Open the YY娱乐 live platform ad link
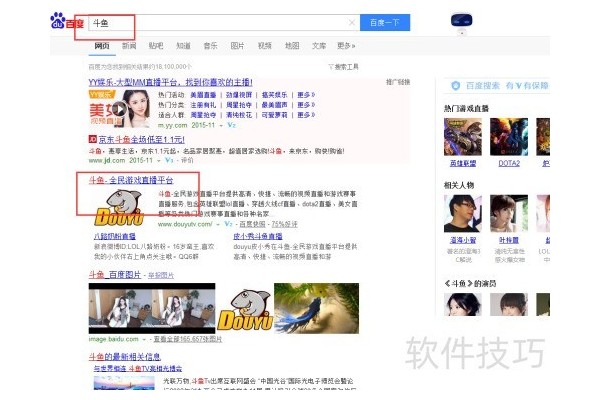 click(x=170, y=82)
